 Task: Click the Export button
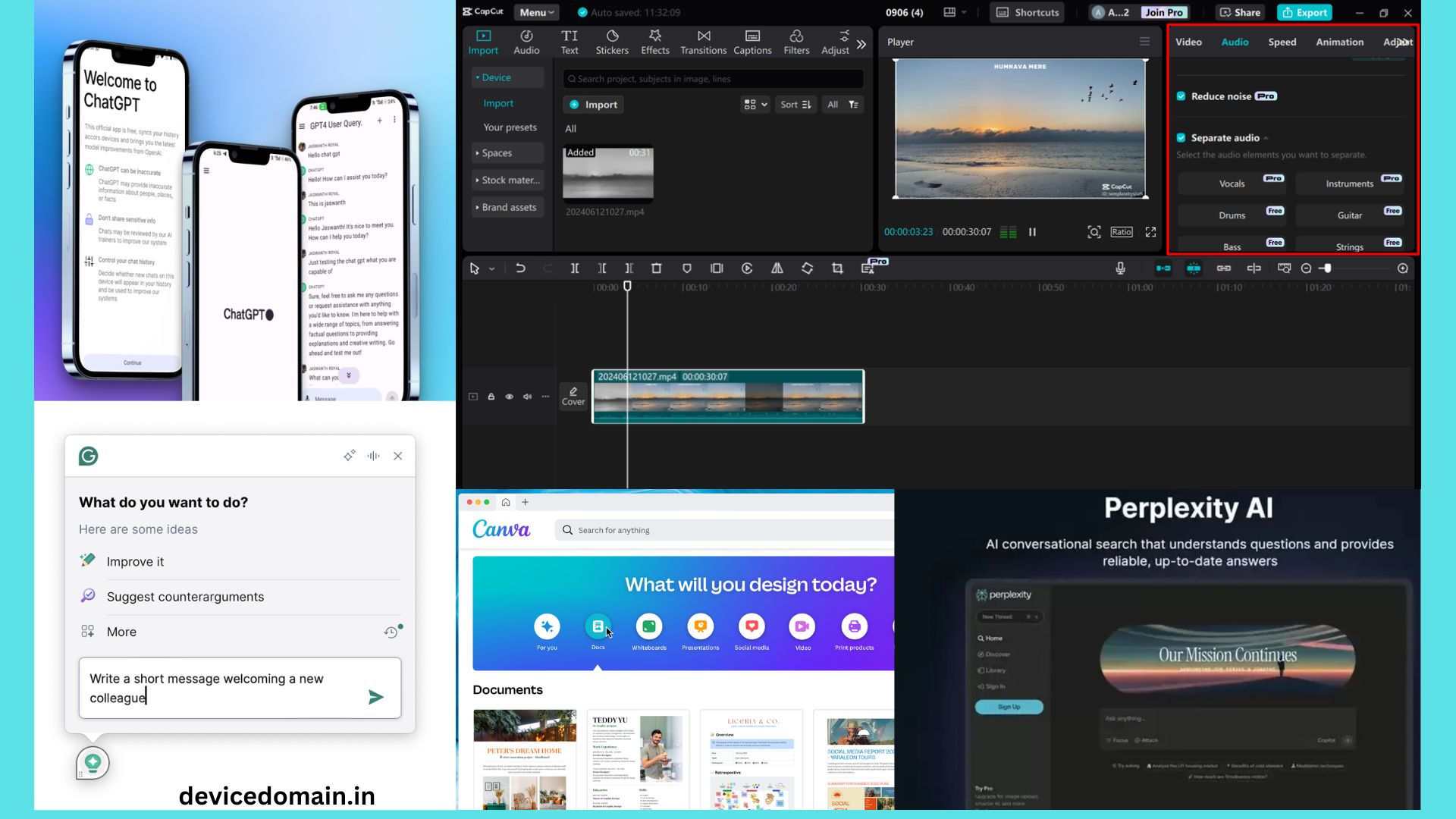1304,12
